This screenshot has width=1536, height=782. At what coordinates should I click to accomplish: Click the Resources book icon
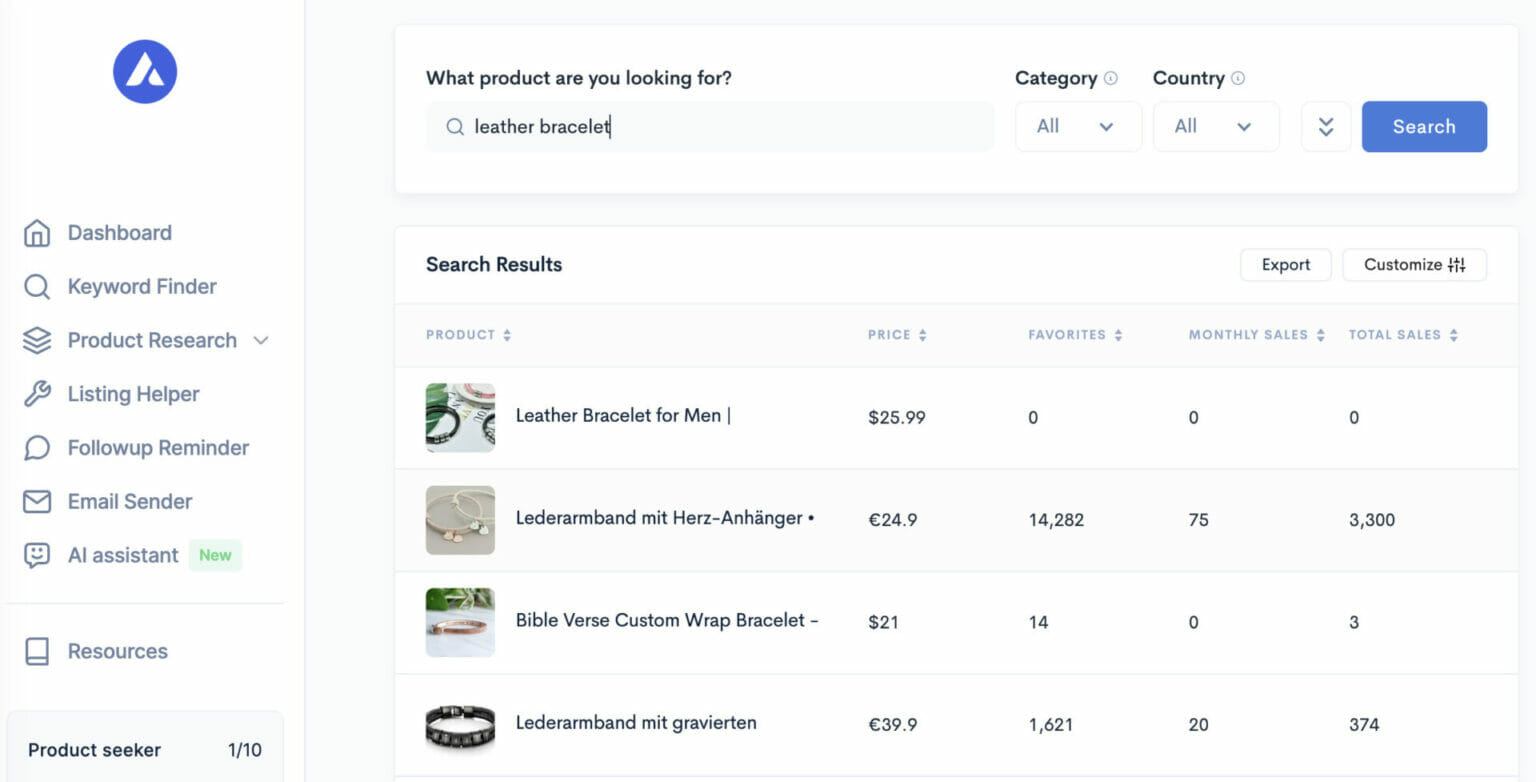coord(38,651)
